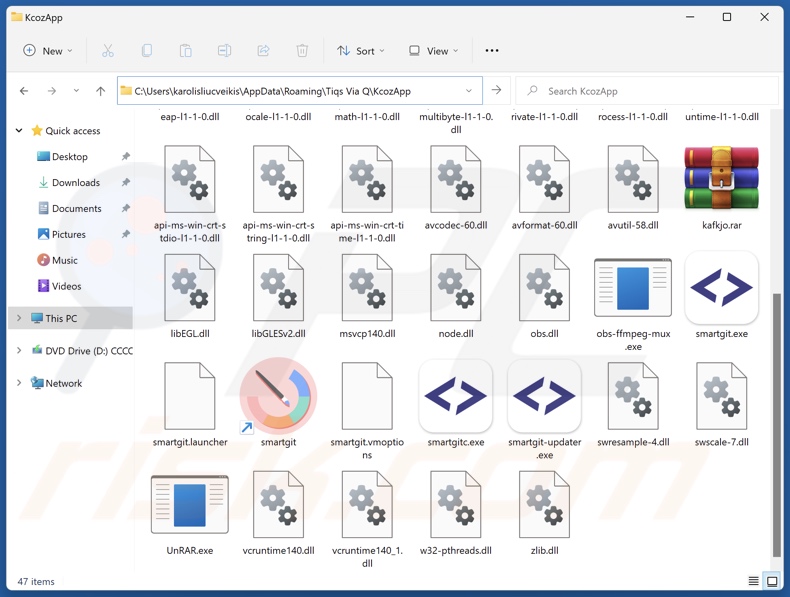Click the New button
Screen dimensions: 790x597
(48, 51)
